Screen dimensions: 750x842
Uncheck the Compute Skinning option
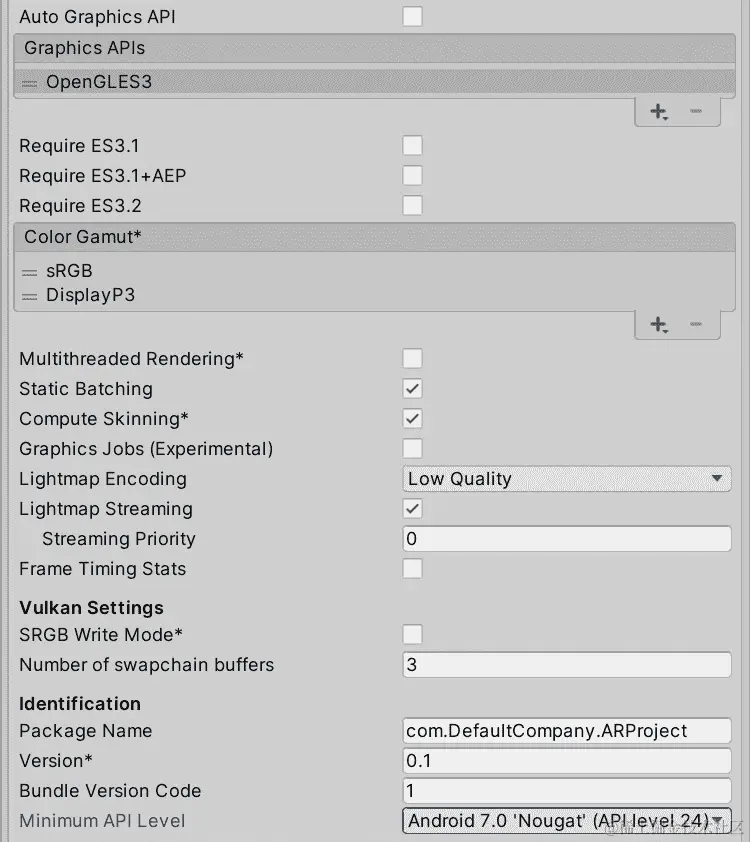coord(412,418)
